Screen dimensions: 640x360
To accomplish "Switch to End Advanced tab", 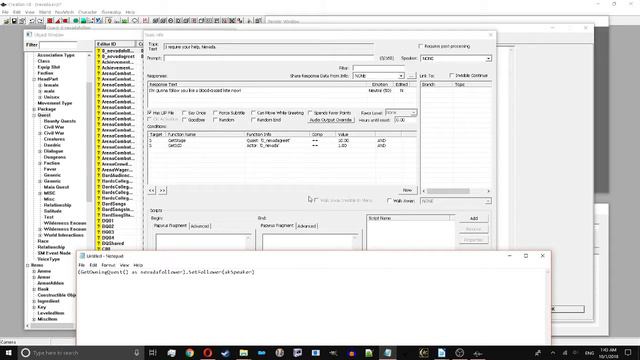I will pos(307,226).
